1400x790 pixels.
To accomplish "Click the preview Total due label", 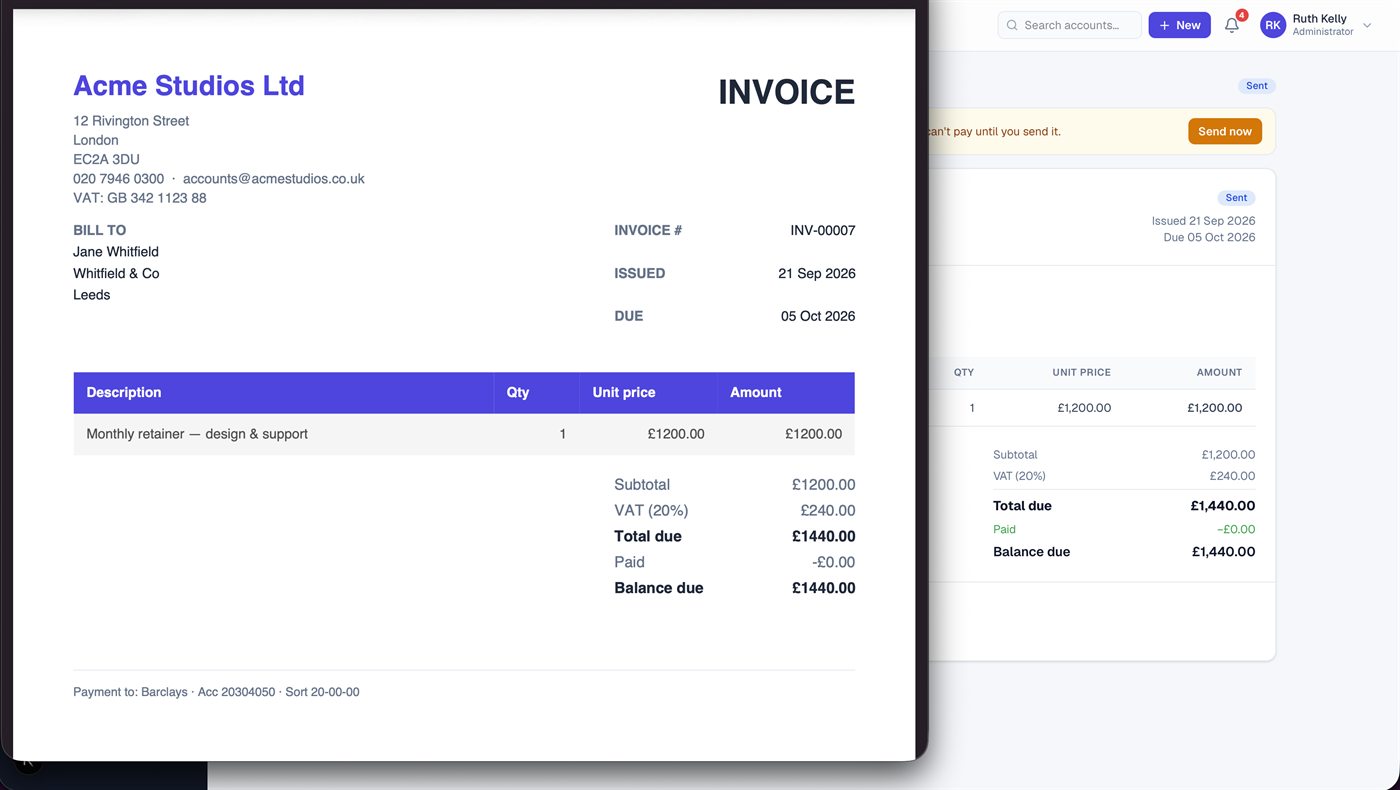I will 648,536.
